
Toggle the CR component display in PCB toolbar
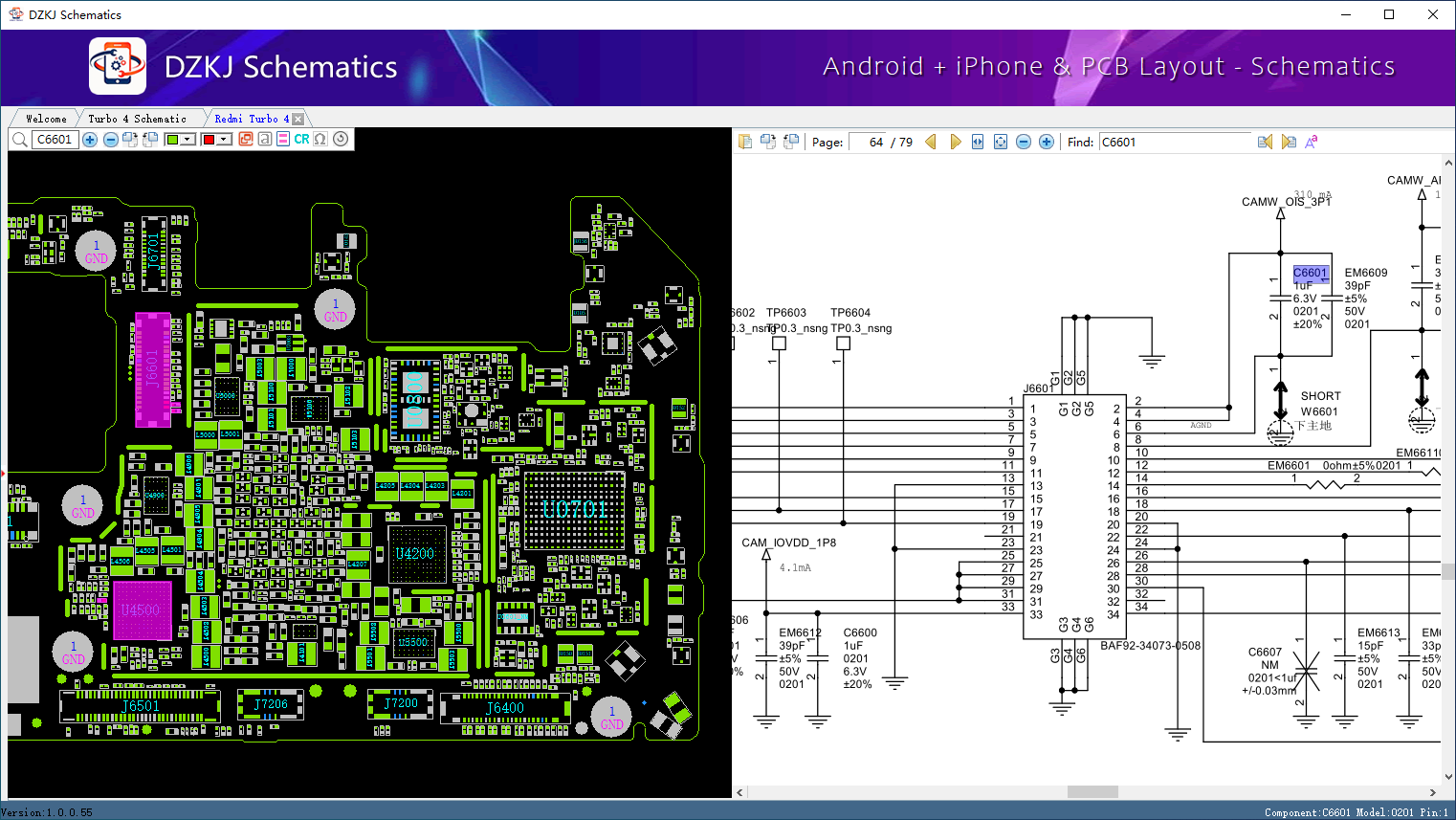pos(301,140)
